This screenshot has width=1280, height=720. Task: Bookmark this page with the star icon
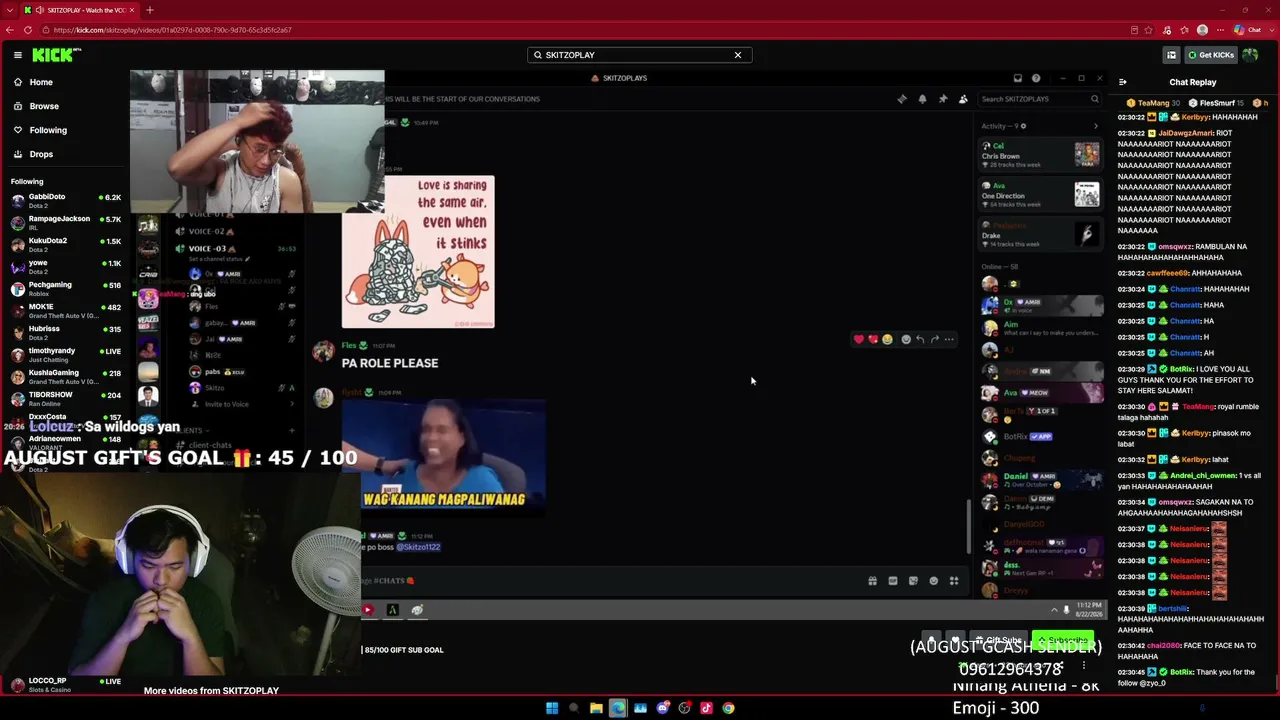coord(1149,30)
